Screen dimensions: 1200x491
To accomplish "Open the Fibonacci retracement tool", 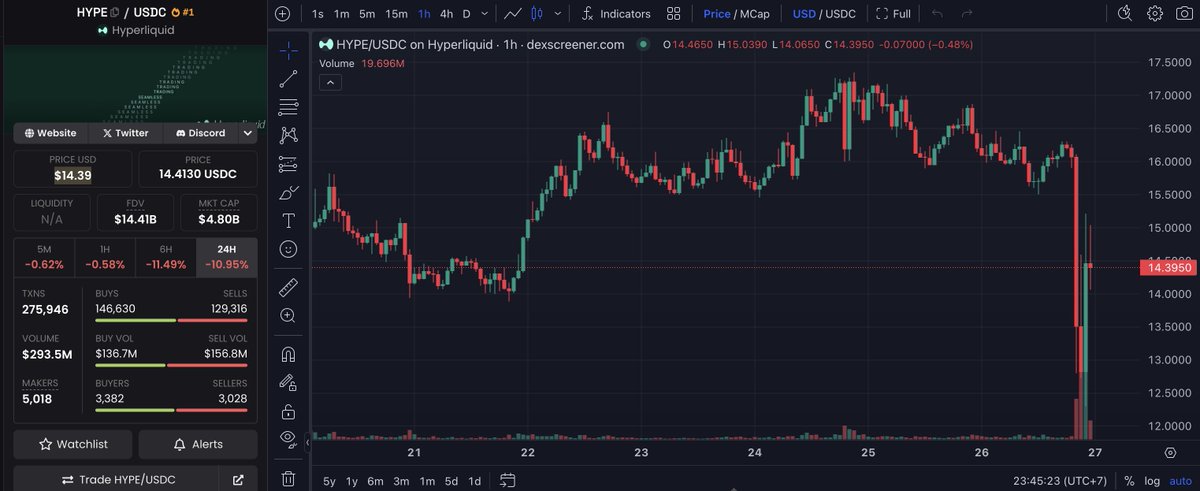I will click(x=288, y=106).
